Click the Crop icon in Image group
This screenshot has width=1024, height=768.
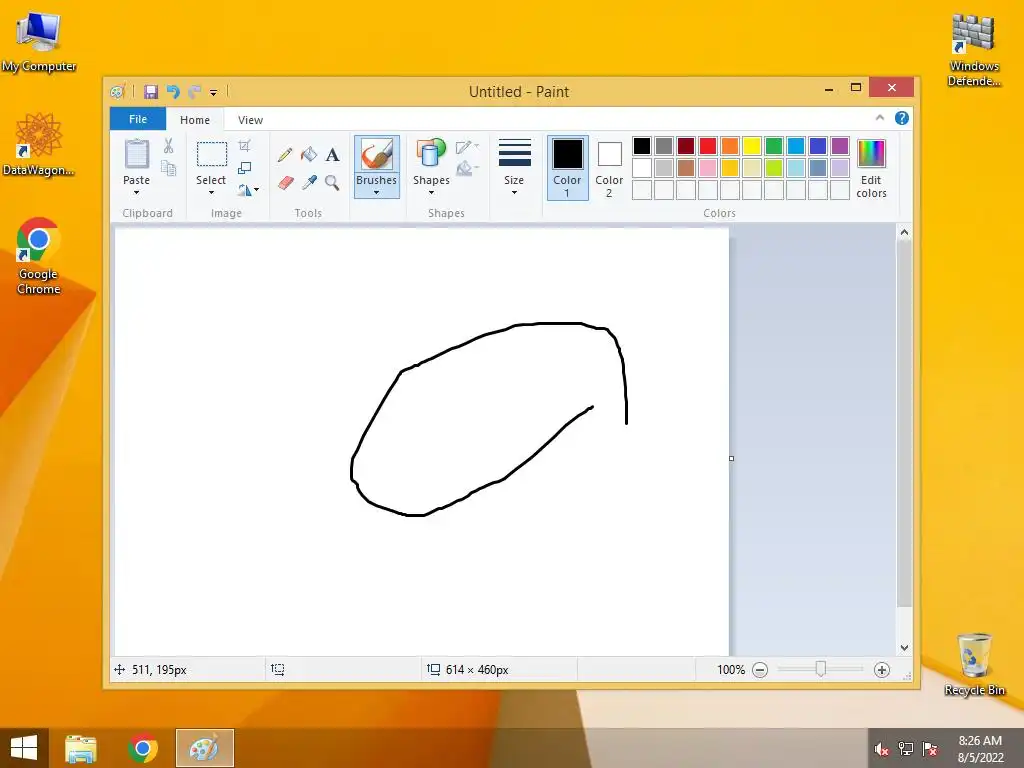coord(244,145)
